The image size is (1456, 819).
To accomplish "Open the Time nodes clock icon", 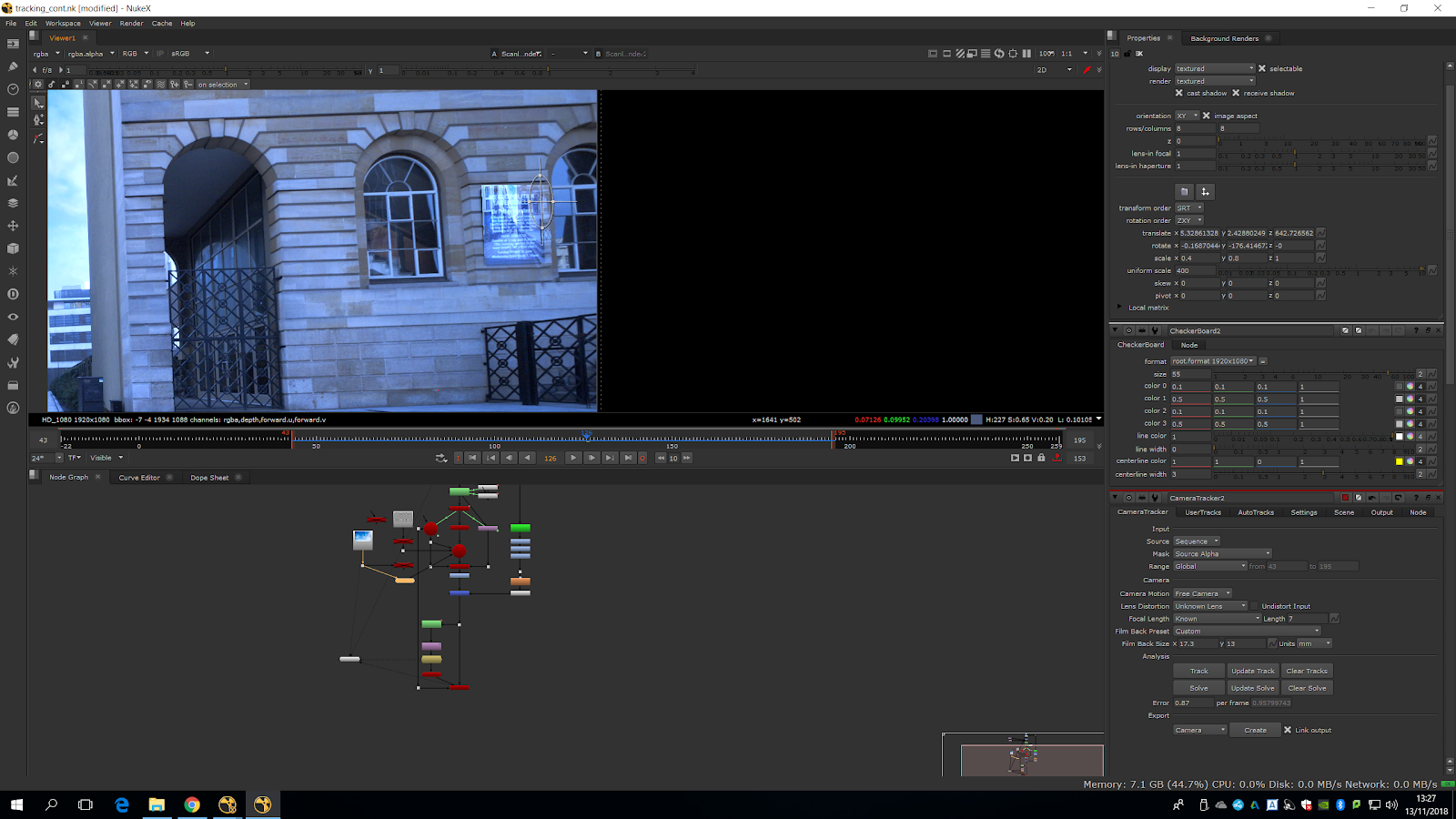I will pyautogui.click(x=13, y=89).
